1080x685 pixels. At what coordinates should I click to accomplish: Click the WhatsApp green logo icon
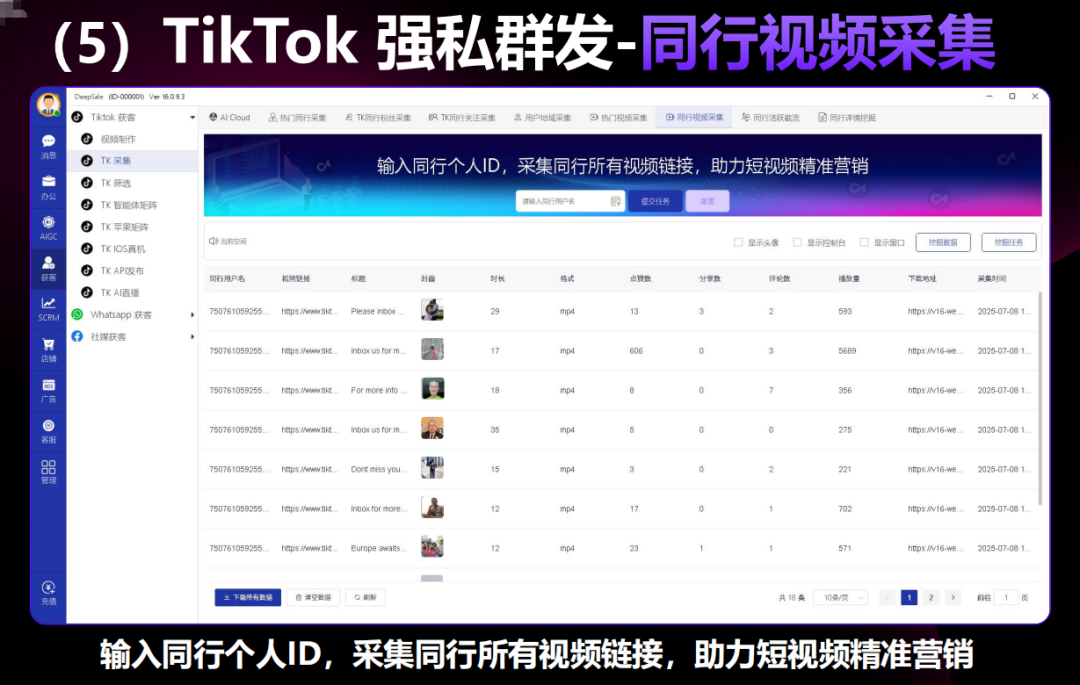[77, 315]
